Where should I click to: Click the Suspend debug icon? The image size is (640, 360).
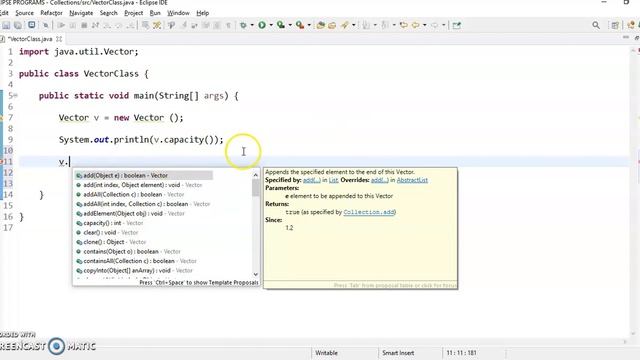[73, 25]
